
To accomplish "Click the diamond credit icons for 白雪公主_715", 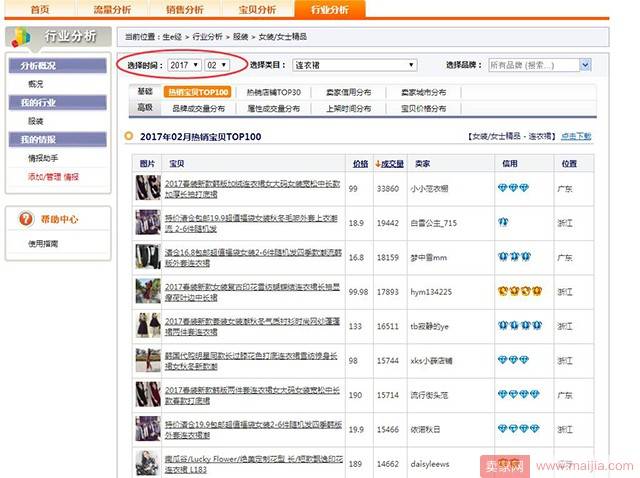I will click(503, 222).
